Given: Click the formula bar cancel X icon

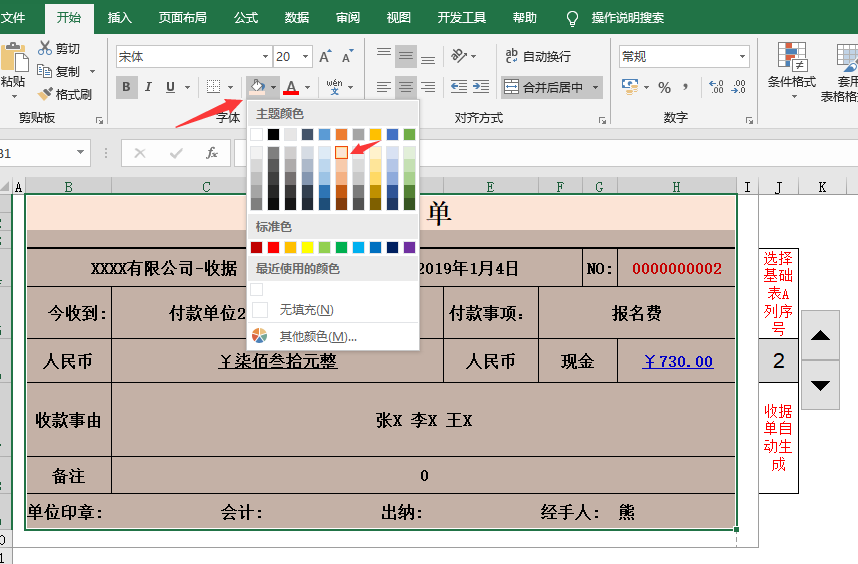Looking at the screenshot, I should pos(140,153).
